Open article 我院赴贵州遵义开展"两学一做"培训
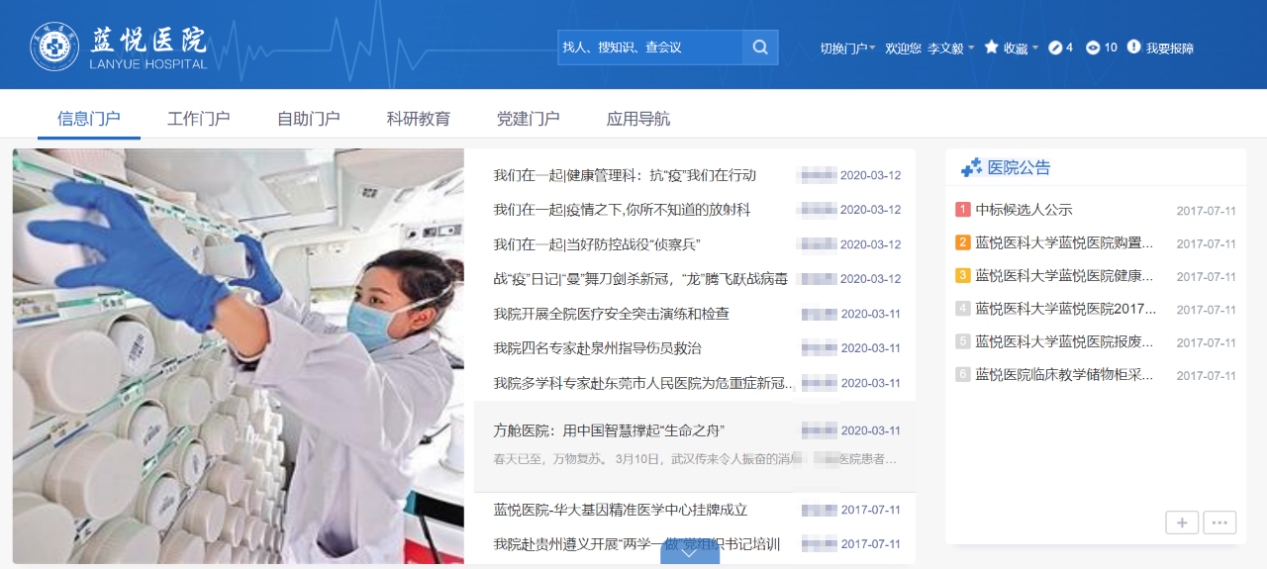Screen dimensions: 1267x569 point(636,544)
